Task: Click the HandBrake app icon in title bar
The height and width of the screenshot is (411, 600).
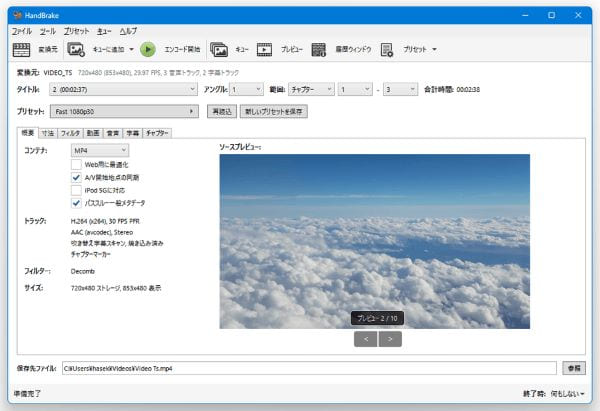Action: click(17, 15)
